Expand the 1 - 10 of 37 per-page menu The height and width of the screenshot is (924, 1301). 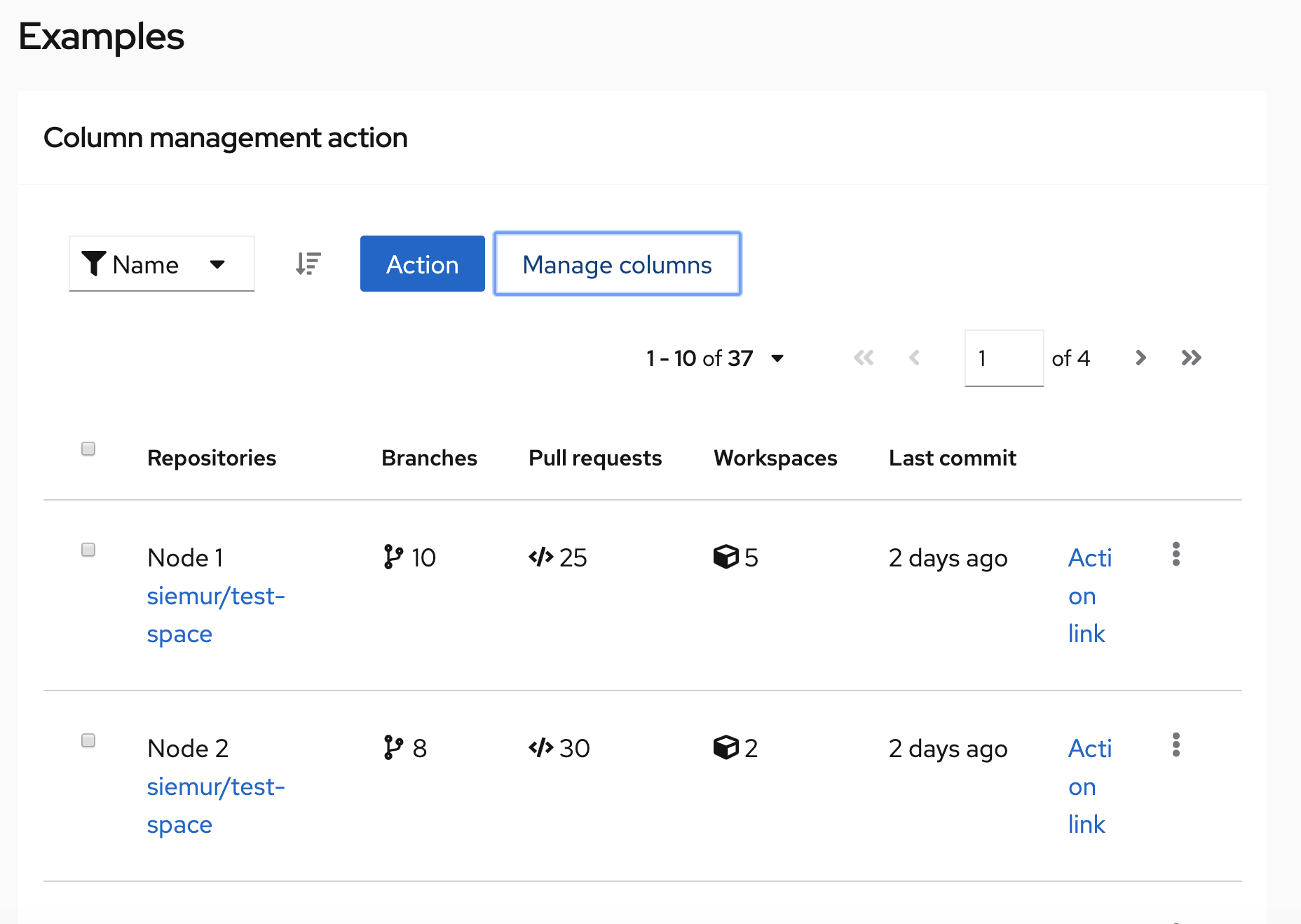click(715, 358)
